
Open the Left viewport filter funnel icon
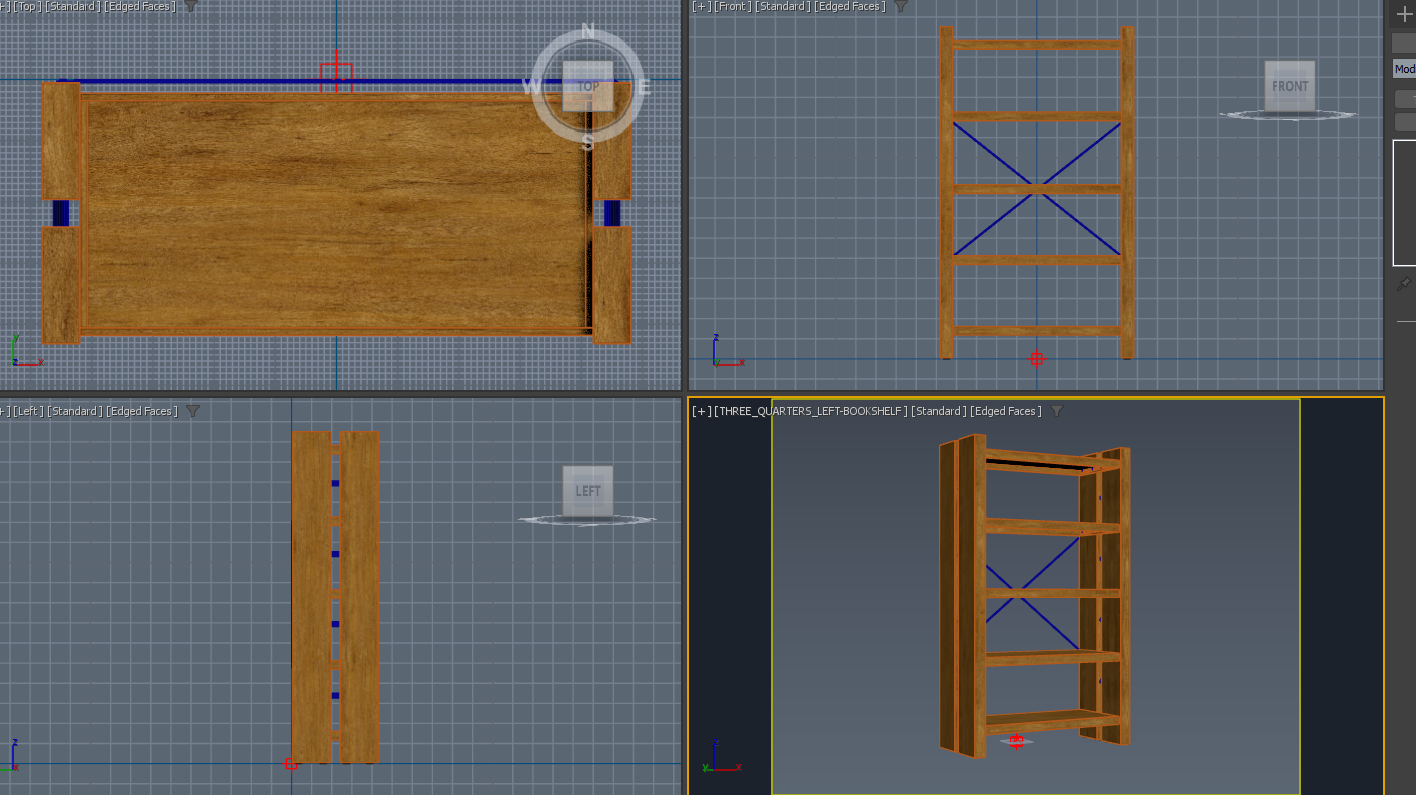coord(193,411)
